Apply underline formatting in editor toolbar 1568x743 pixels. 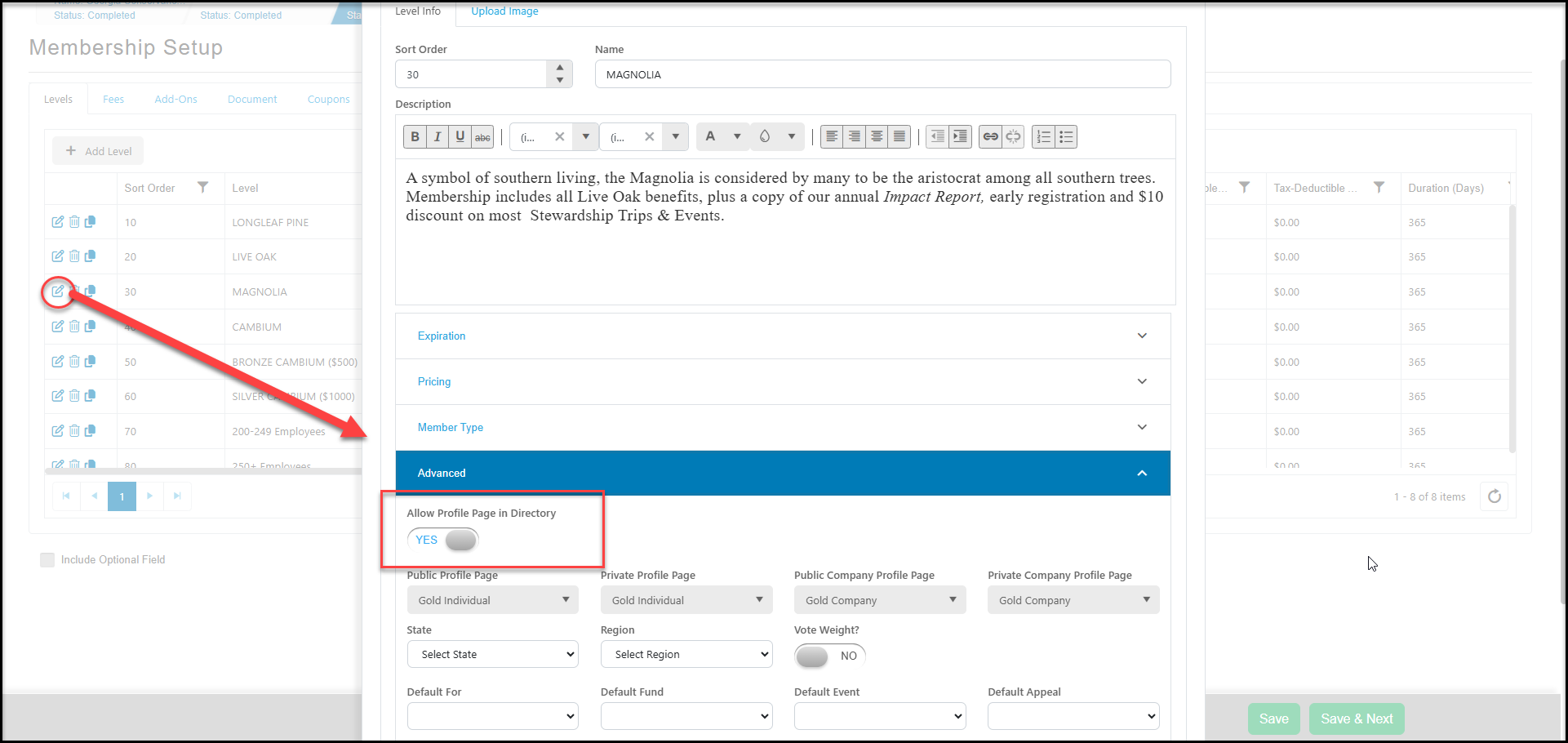click(x=460, y=136)
